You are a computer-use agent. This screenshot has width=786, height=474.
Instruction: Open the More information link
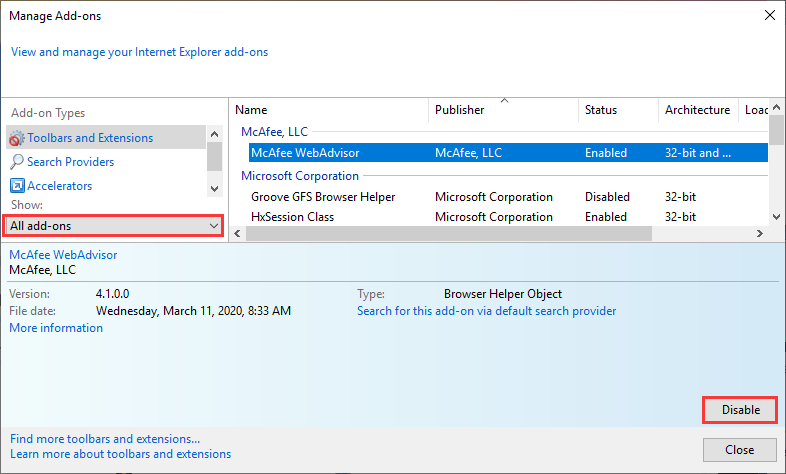tap(56, 328)
